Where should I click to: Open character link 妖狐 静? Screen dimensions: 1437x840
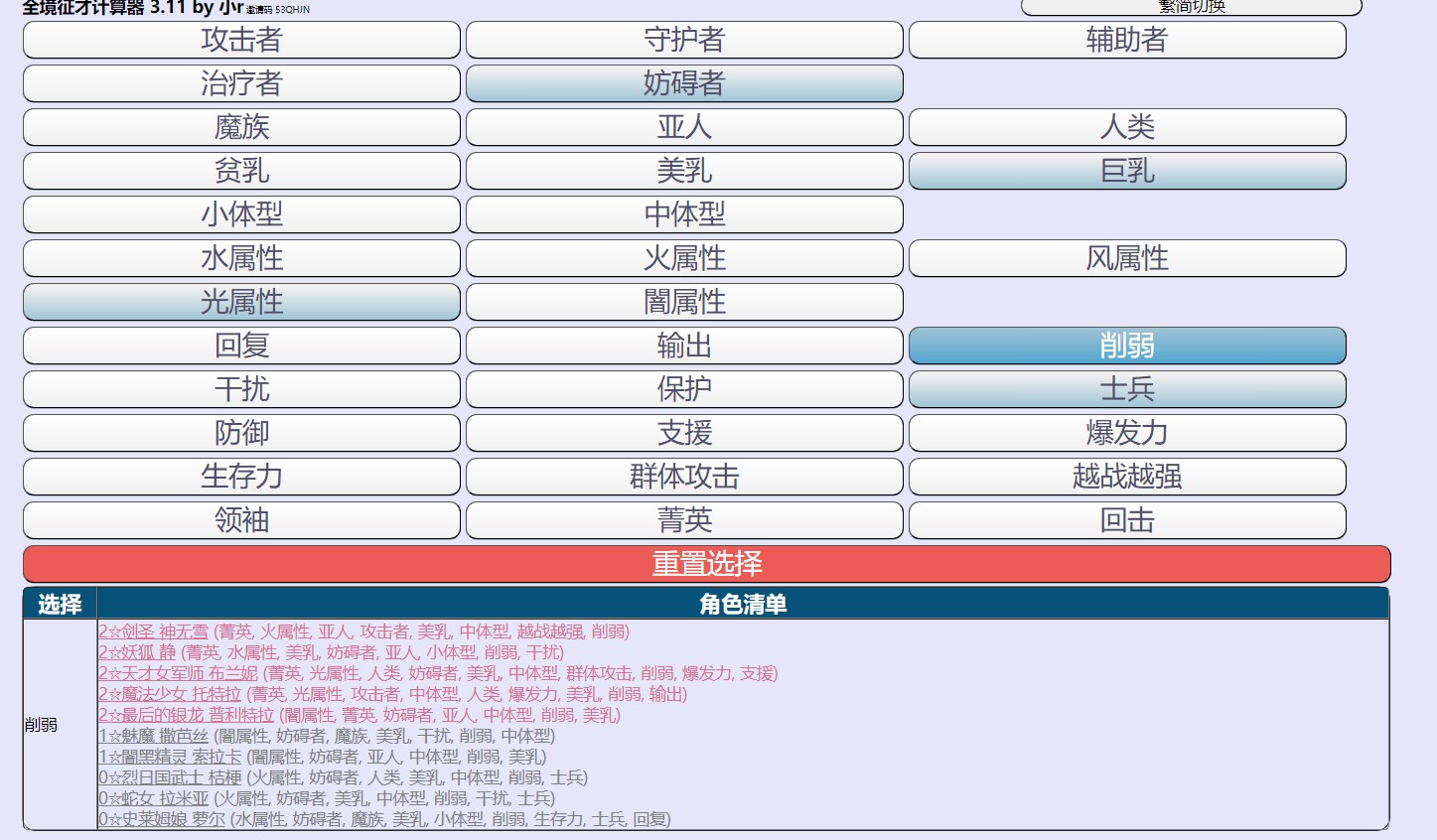tap(137, 652)
